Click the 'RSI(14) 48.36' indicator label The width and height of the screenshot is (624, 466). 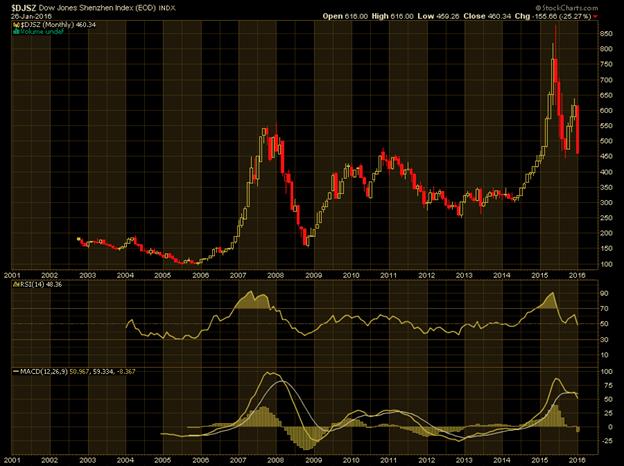[41, 285]
